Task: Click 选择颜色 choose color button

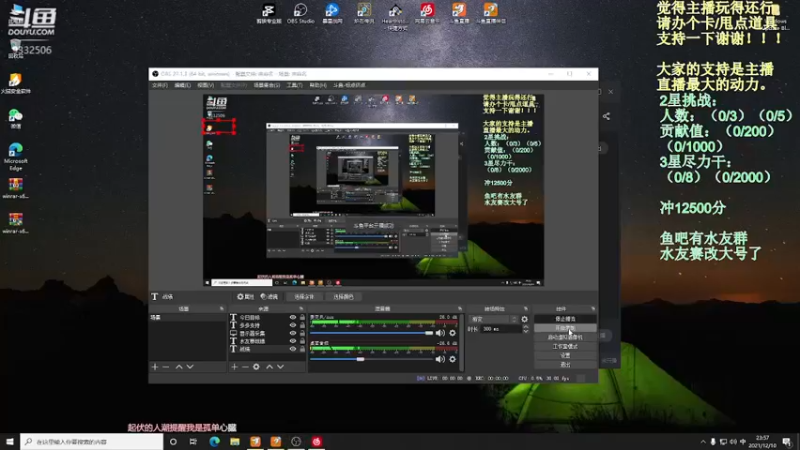Action: (343, 296)
